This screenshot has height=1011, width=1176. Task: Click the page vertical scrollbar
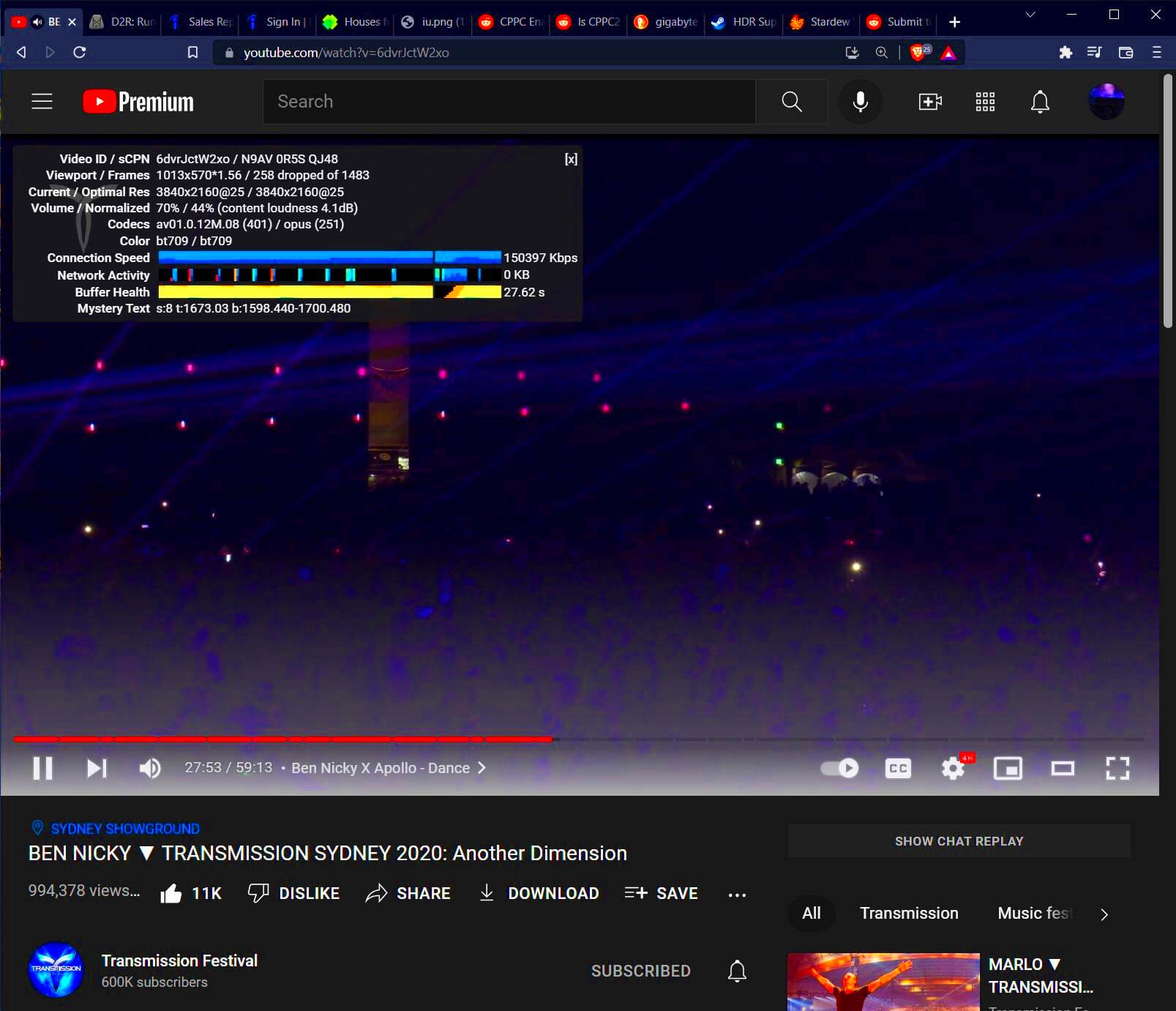coord(1169,201)
